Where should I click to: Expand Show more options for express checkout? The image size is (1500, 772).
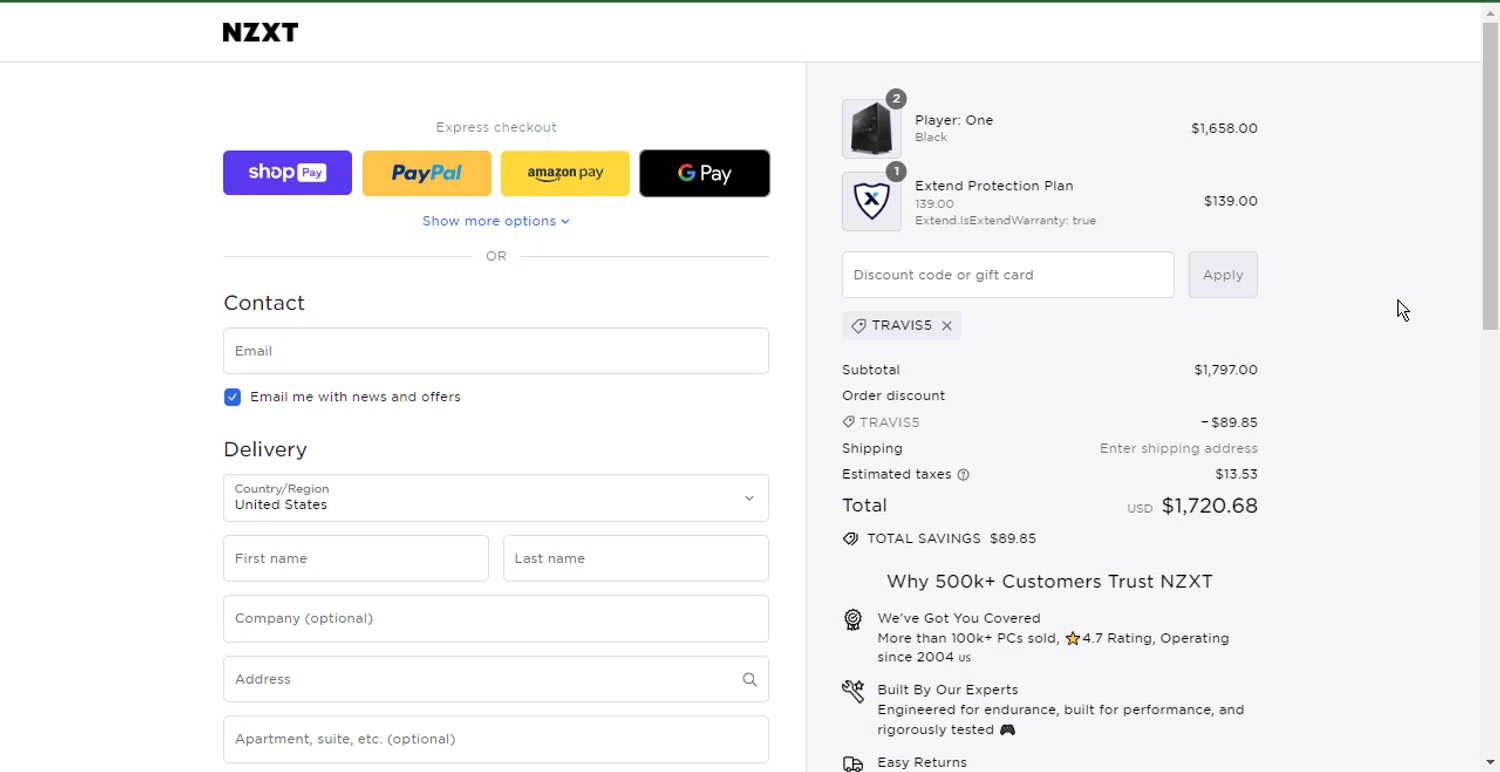[x=496, y=221]
